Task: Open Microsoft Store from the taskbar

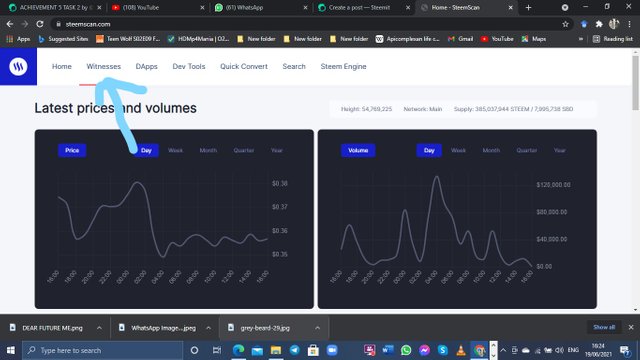Action: pos(313,350)
